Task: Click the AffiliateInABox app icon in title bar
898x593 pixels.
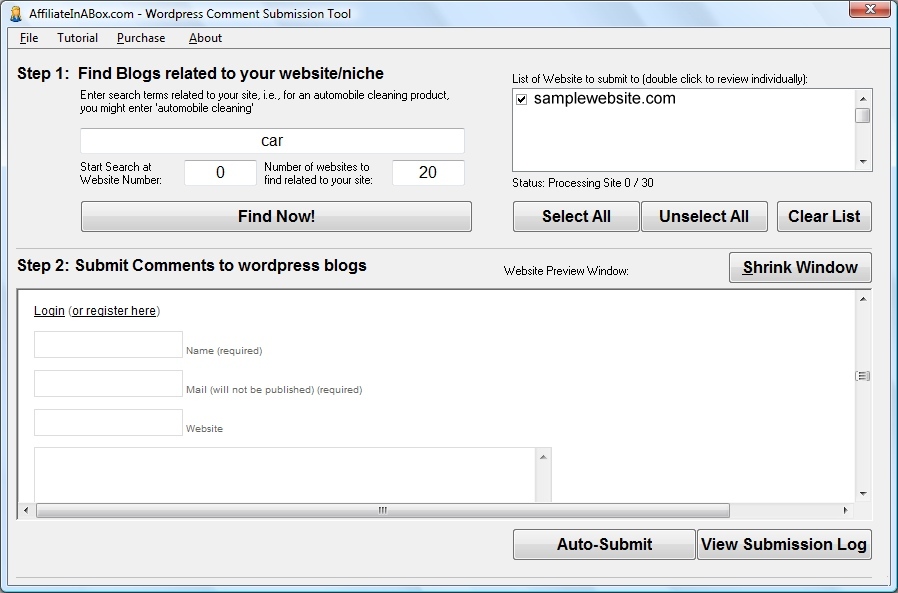Action: (15, 14)
